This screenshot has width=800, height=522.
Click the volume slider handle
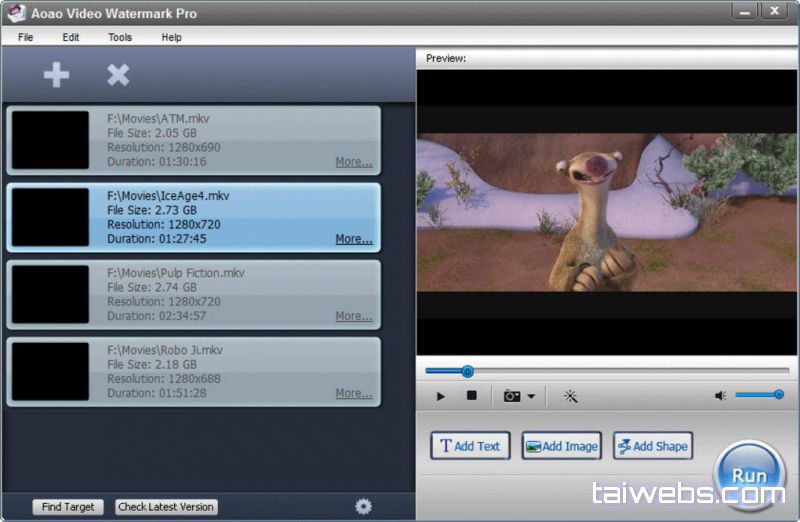pos(778,395)
